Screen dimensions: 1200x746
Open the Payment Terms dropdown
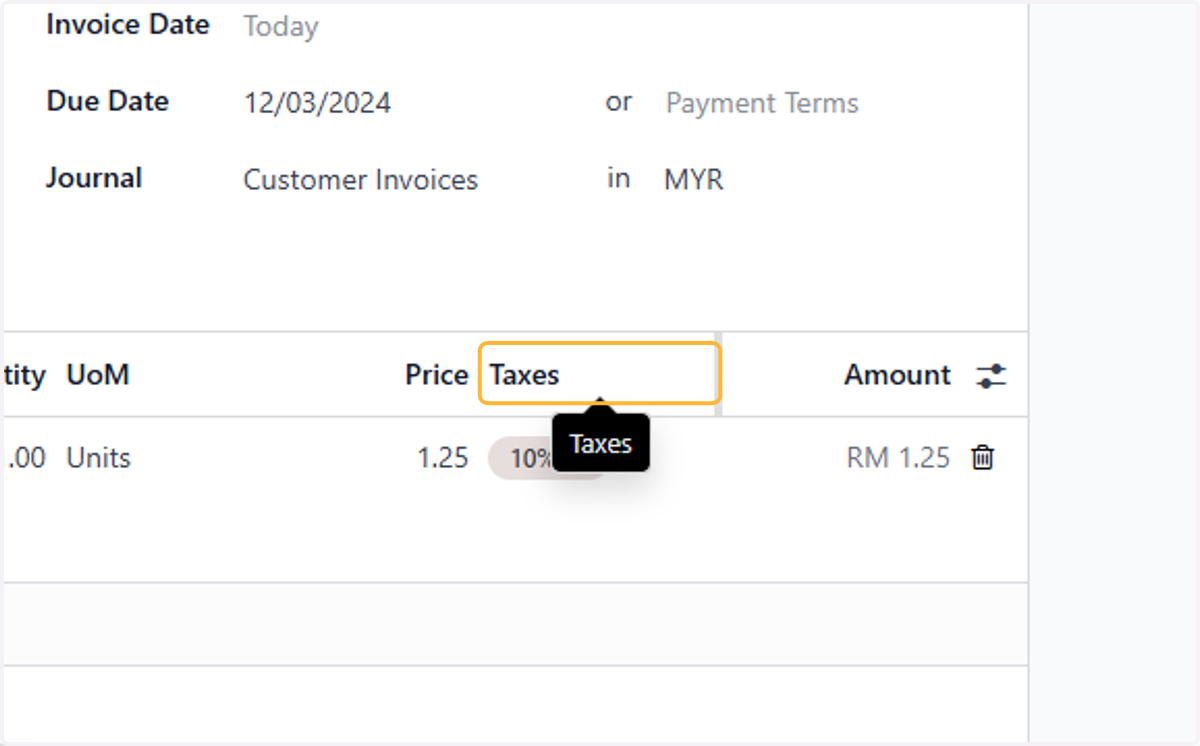762,103
